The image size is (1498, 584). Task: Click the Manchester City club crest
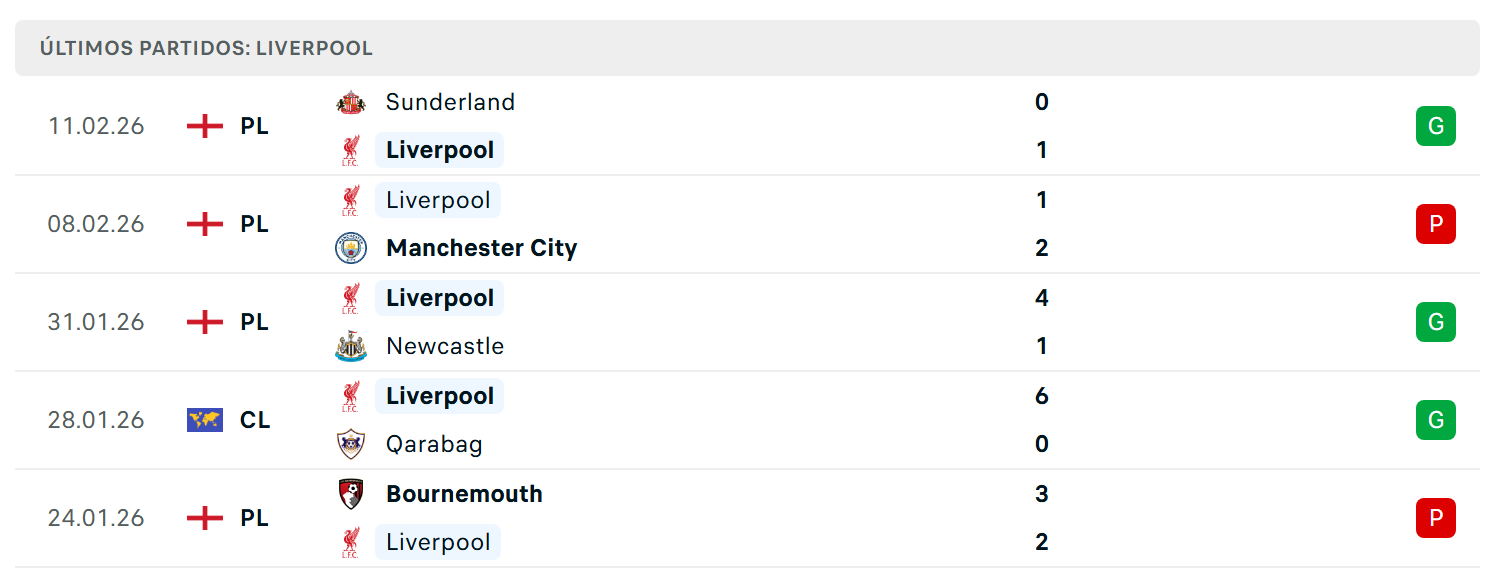(351, 248)
